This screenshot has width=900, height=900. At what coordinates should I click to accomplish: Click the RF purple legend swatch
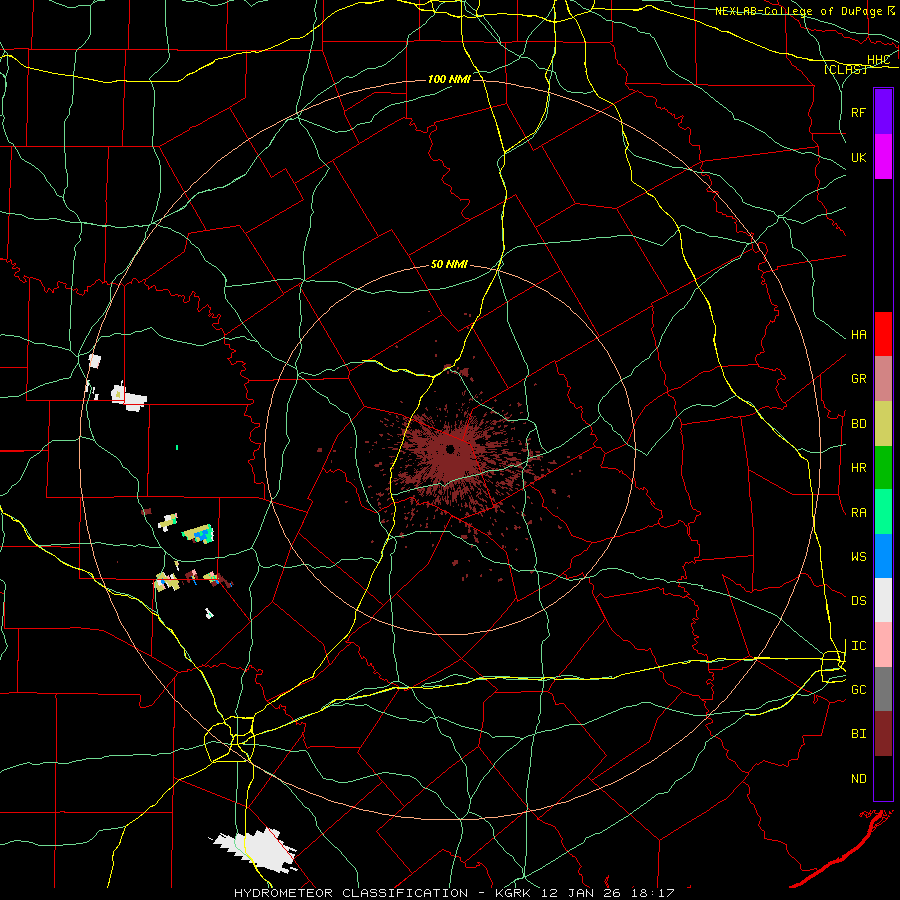[883, 111]
